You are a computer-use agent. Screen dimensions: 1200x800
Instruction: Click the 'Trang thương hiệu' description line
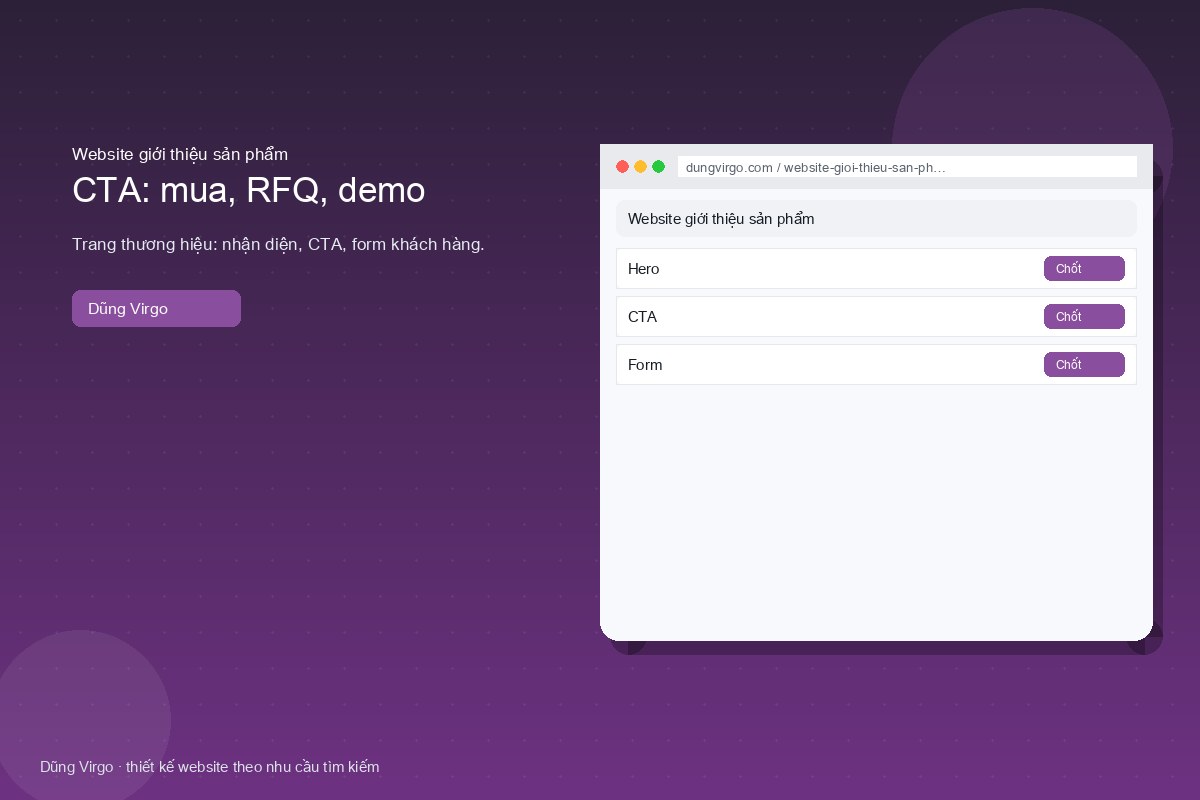[x=278, y=245]
